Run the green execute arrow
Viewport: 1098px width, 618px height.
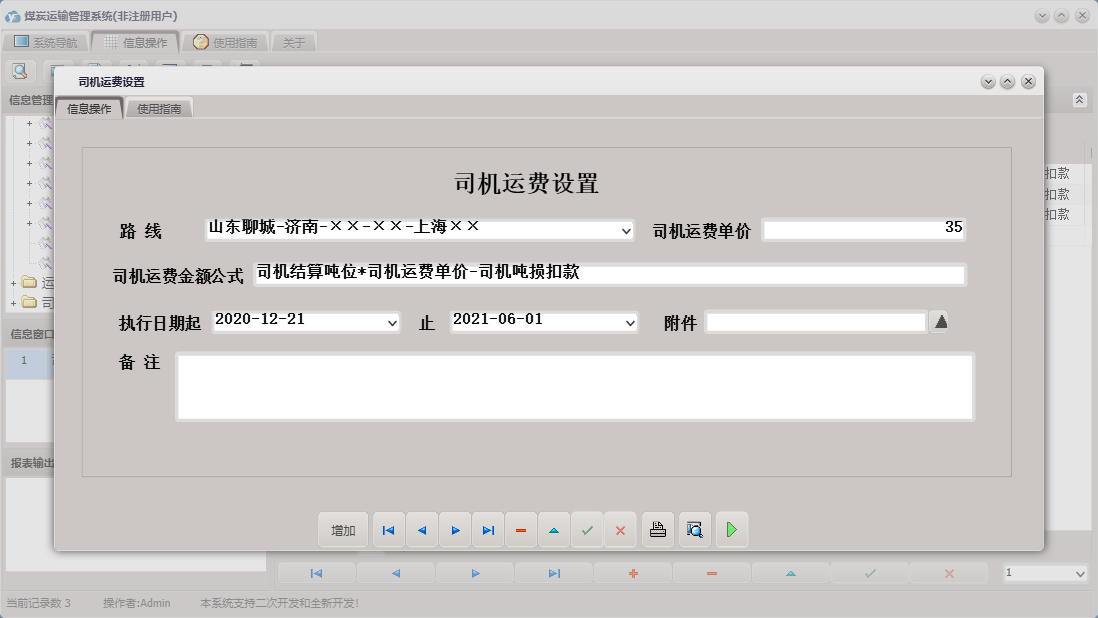coord(732,530)
